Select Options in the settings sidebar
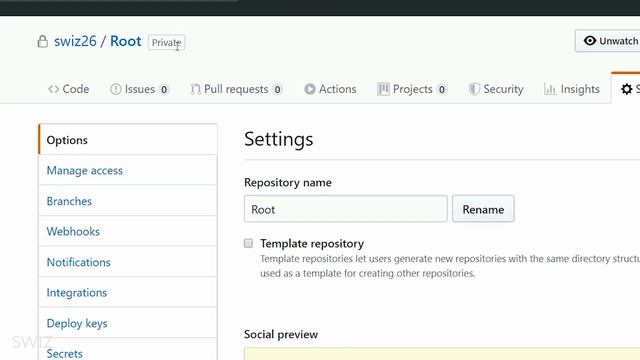640x360 pixels. (x=128, y=140)
